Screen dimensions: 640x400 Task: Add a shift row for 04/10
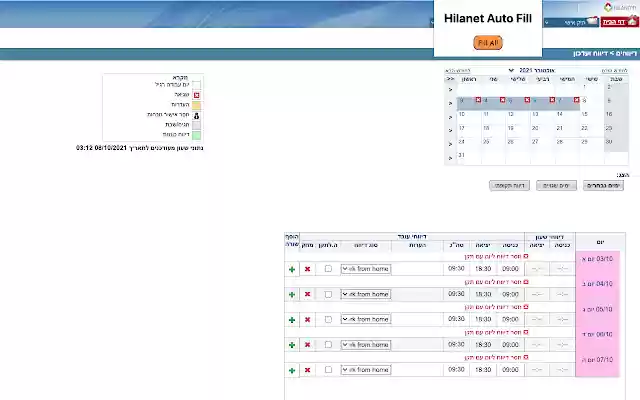click(x=292, y=294)
